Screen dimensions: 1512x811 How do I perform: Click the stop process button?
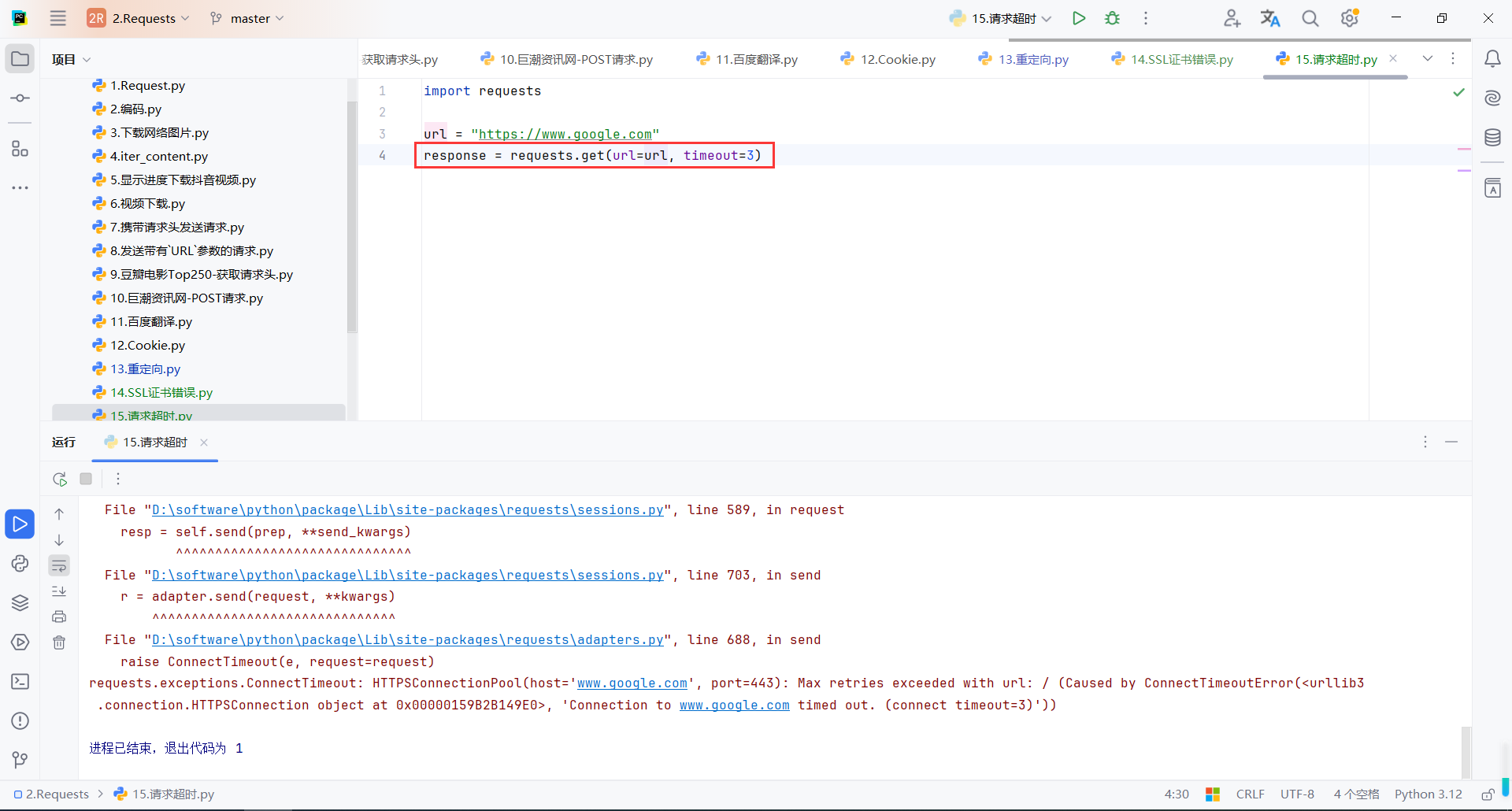coord(86,479)
